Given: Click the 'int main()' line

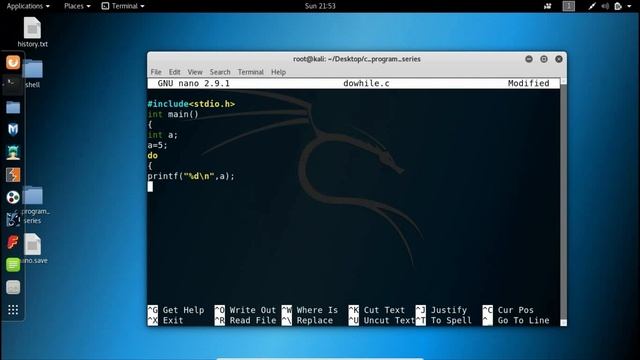Looking at the screenshot, I should 173,114.
